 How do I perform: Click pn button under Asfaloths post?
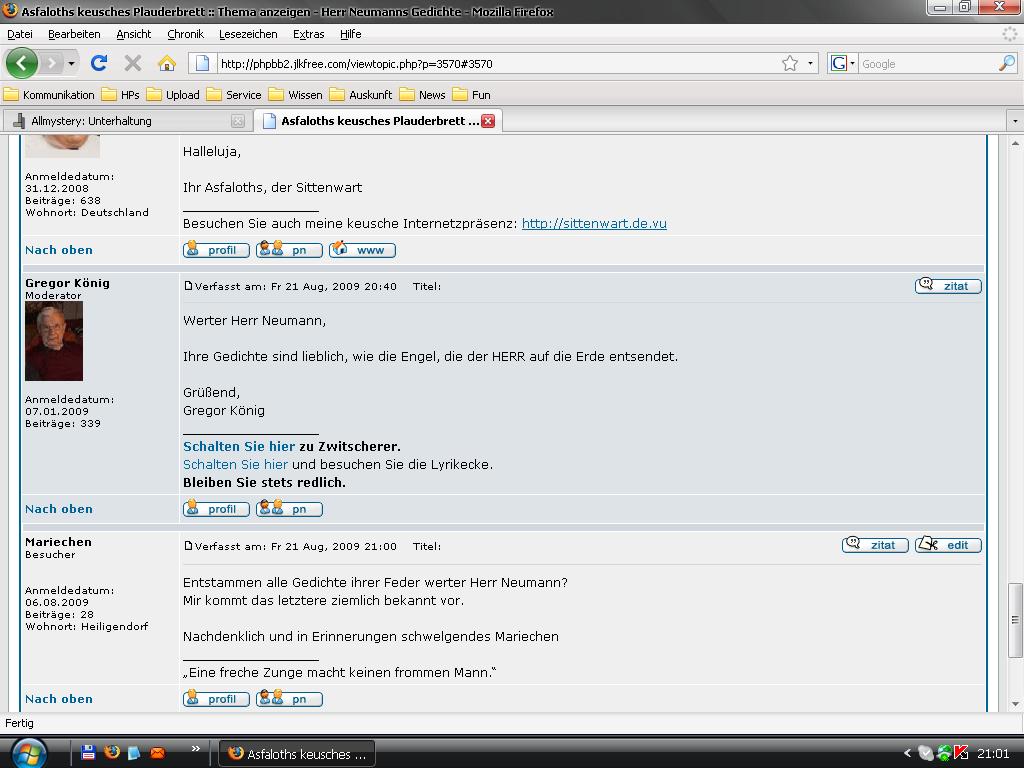(289, 250)
